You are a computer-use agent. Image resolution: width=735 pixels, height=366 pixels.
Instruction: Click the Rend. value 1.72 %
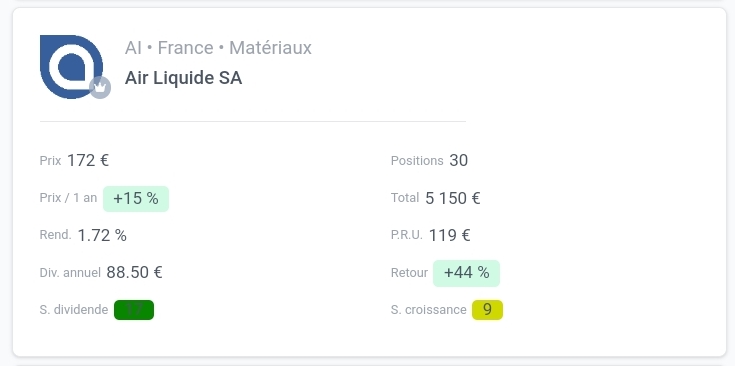pyautogui.click(x=102, y=235)
